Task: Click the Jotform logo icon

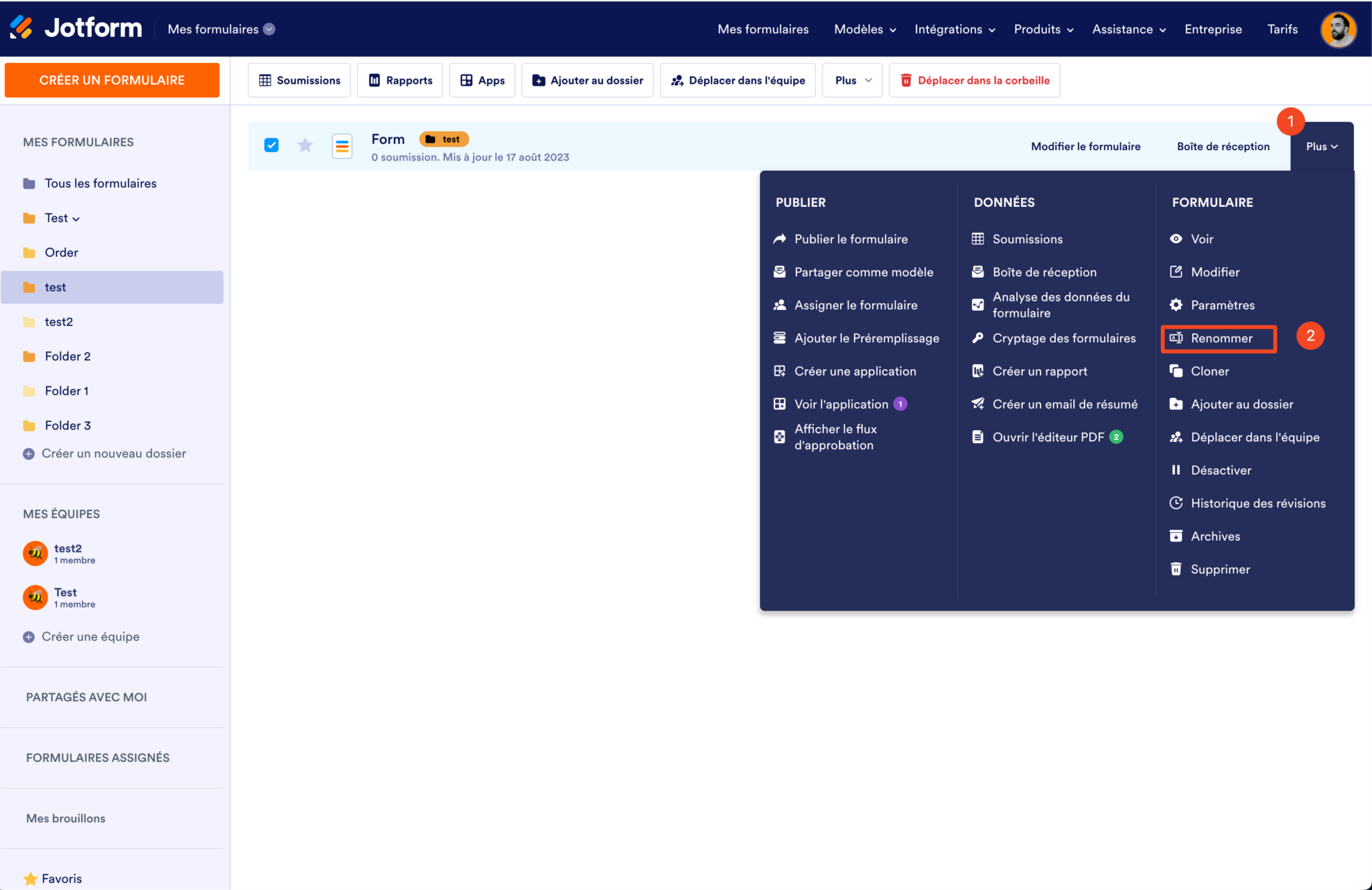Action: 21,28
